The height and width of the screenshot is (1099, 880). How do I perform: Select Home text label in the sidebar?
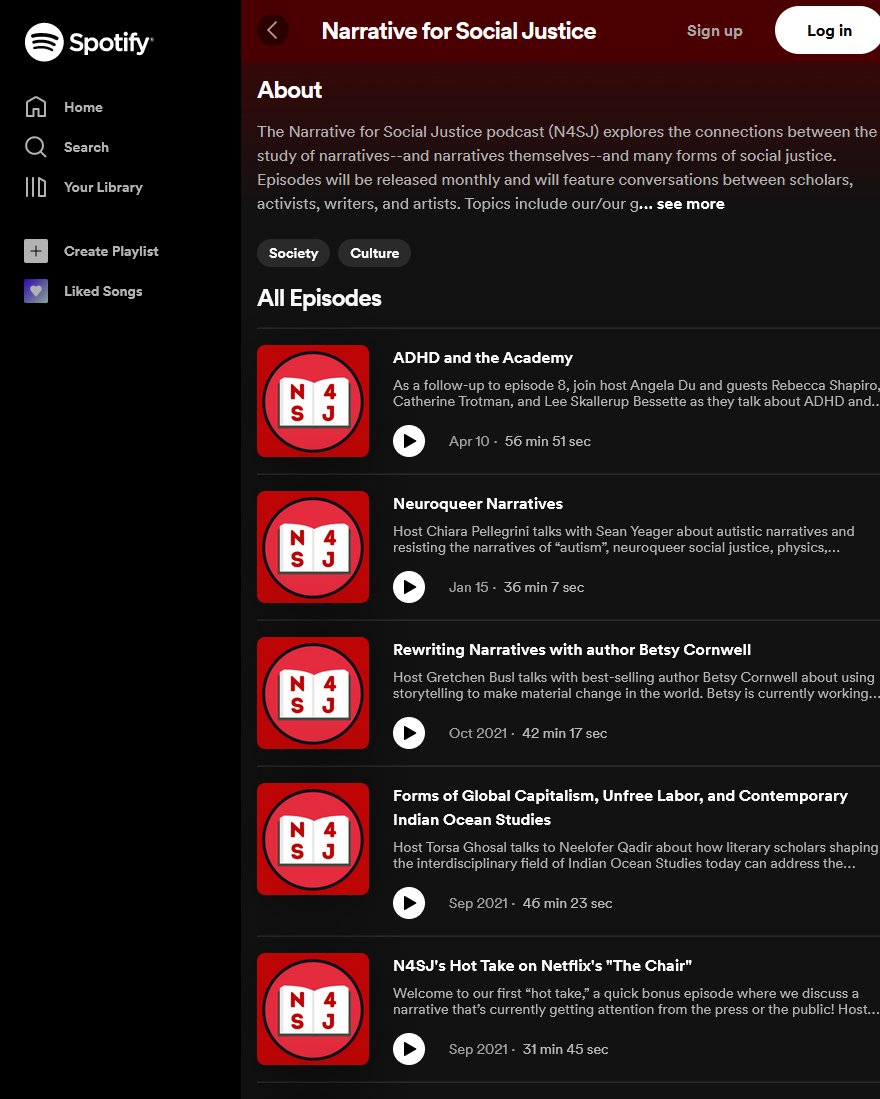tap(83, 107)
